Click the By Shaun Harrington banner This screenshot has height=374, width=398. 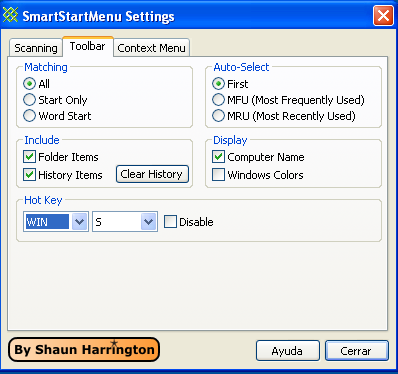[84, 349]
